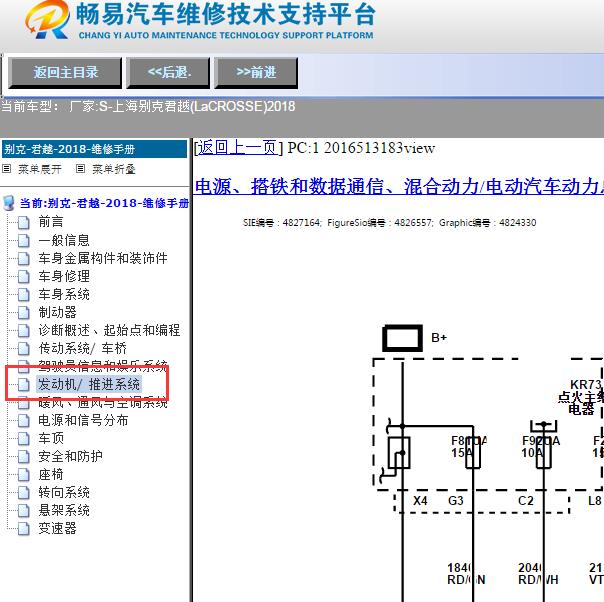The height and width of the screenshot is (602, 604).
Task: Open 电源和信号分布 section
Action: (x=83, y=420)
